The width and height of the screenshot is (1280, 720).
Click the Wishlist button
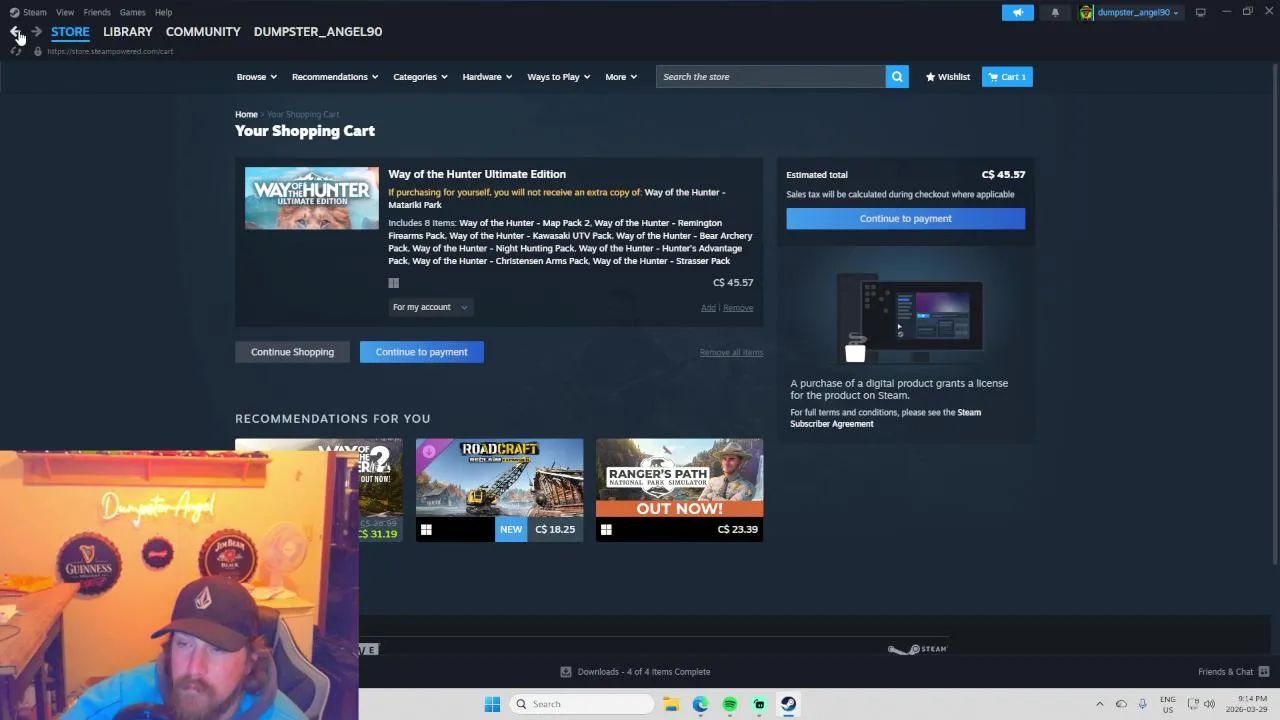(948, 77)
